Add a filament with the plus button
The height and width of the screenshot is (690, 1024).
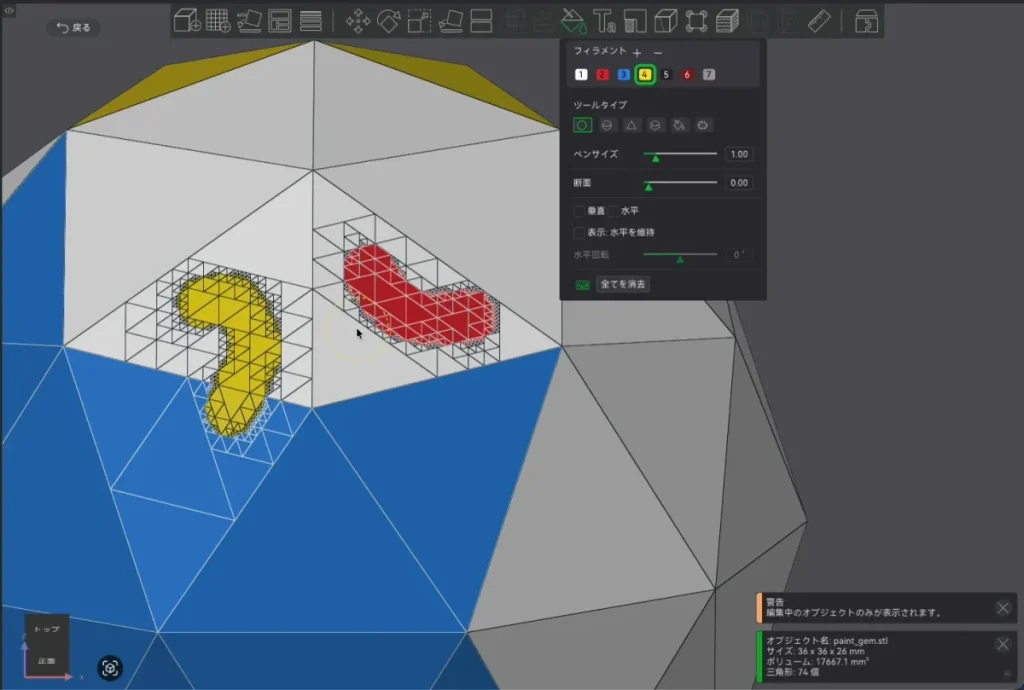[637, 52]
